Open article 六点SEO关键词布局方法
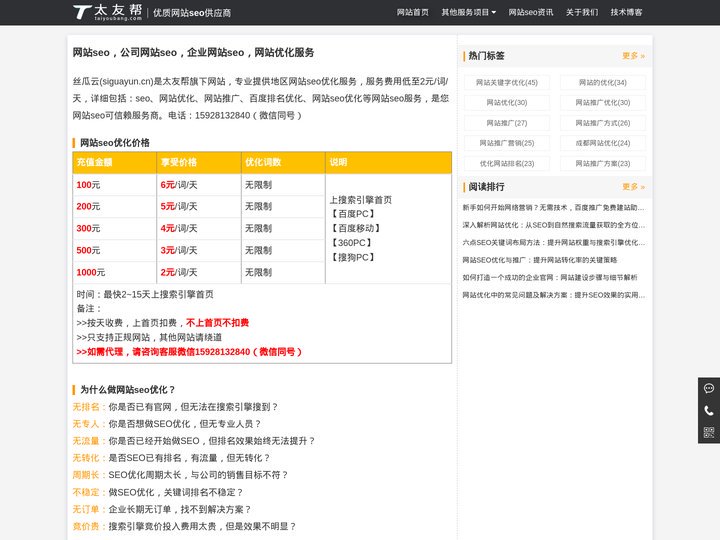 click(x=553, y=242)
